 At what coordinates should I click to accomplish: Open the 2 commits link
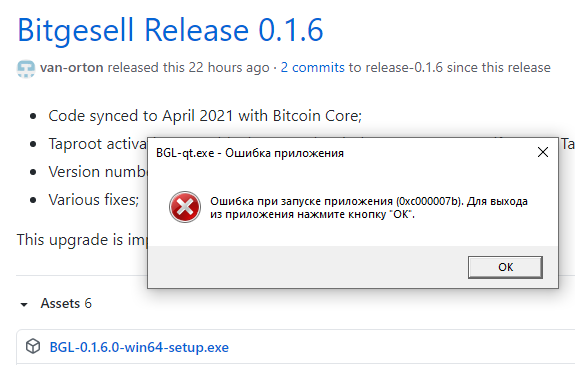pyautogui.click(x=312, y=67)
